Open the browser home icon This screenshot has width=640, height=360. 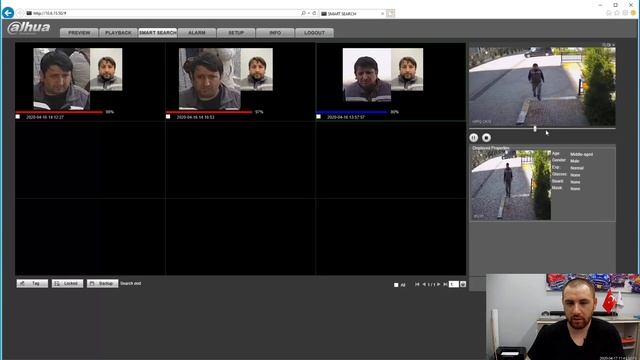(x=609, y=13)
